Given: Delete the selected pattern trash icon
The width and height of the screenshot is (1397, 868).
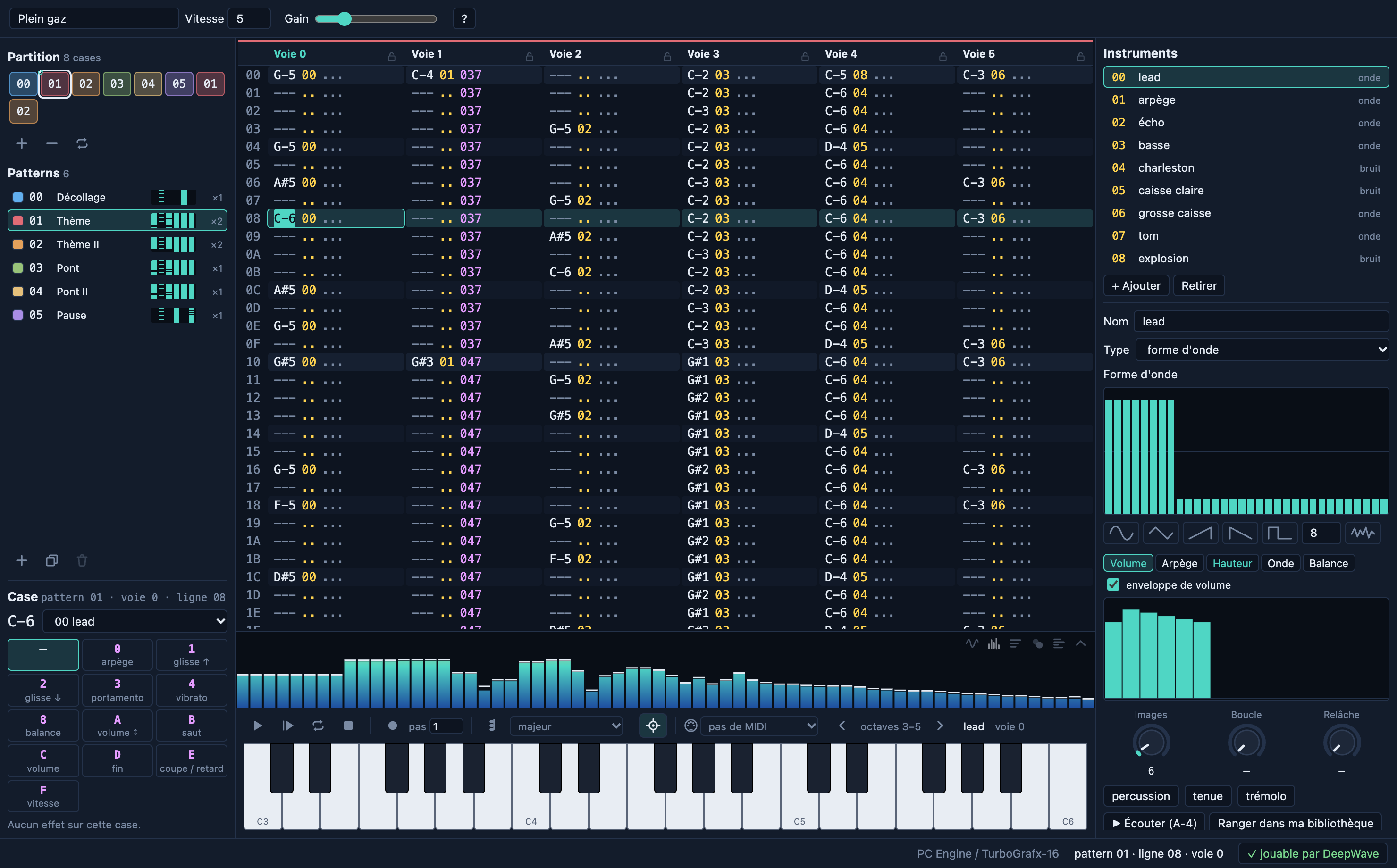Looking at the screenshot, I should [82, 560].
